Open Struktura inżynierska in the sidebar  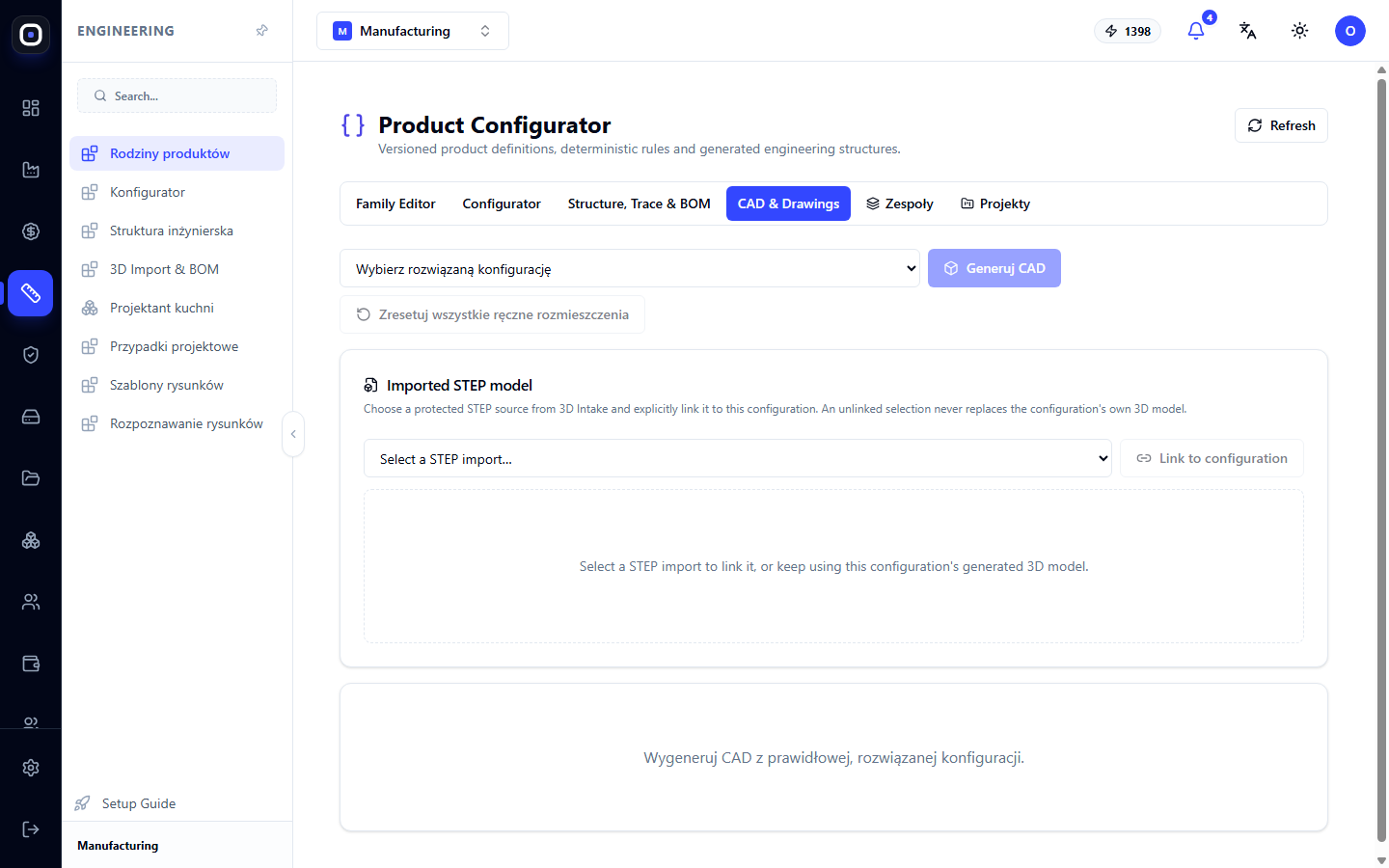pyautogui.click(x=177, y=231)
